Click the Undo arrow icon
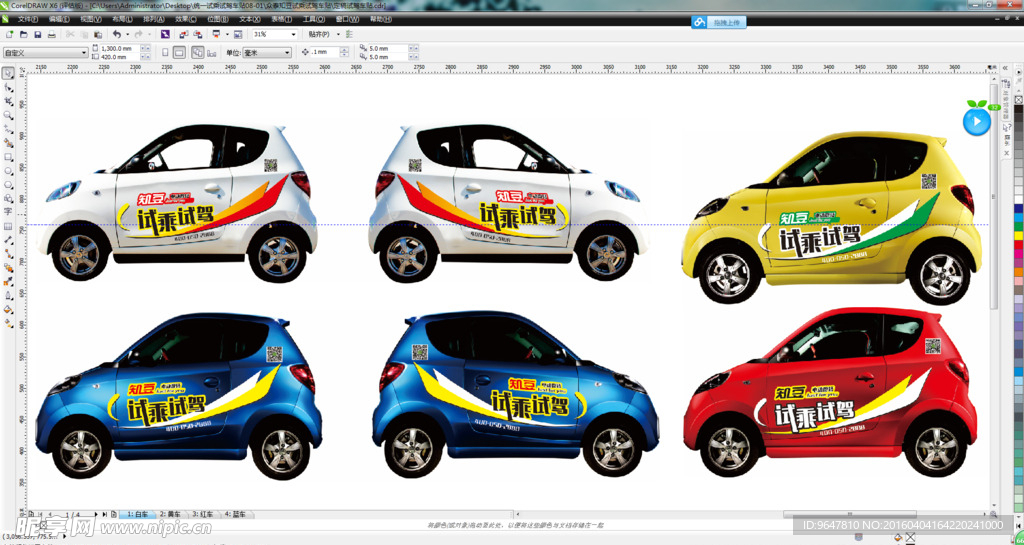 tap(116, 35)
